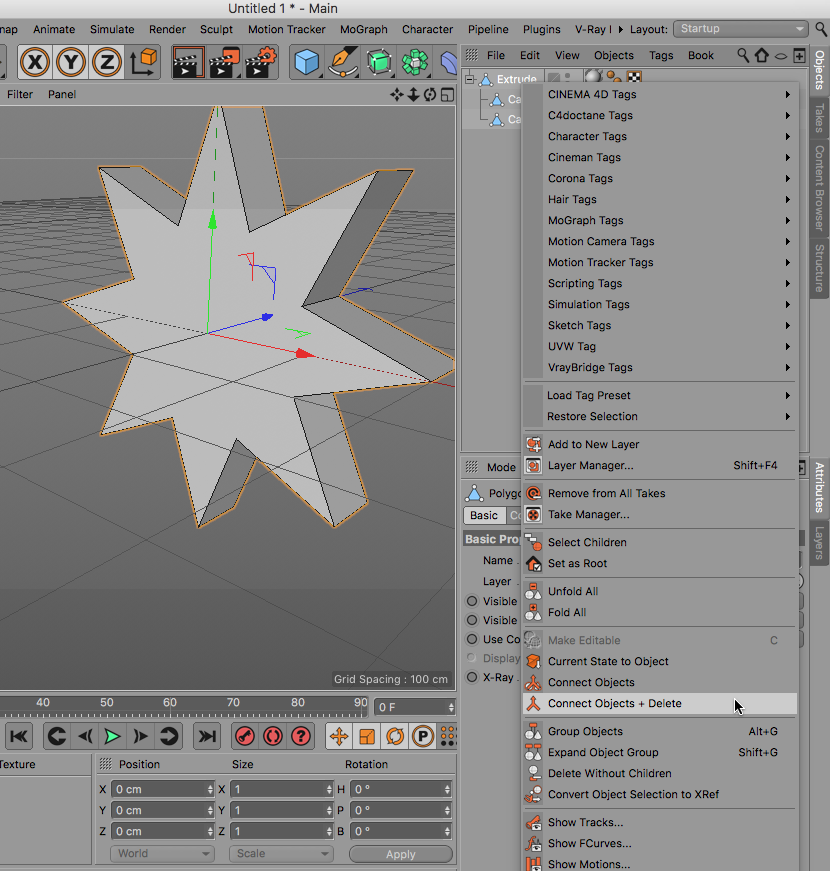
Task: Toggle Scale keyframe icon
Action: (x=367, y=737)
